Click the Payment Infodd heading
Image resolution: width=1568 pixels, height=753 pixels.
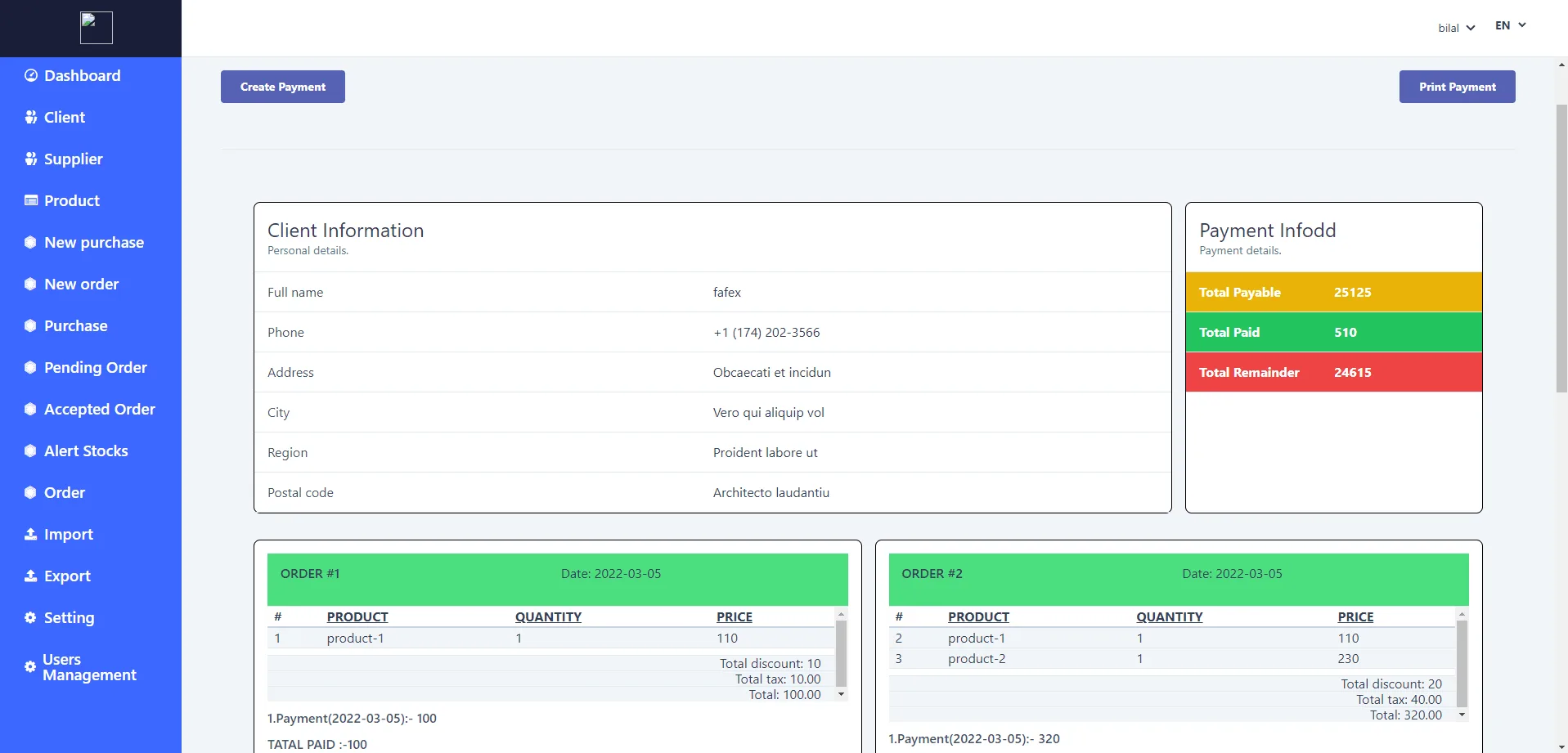coord(1268,231)
